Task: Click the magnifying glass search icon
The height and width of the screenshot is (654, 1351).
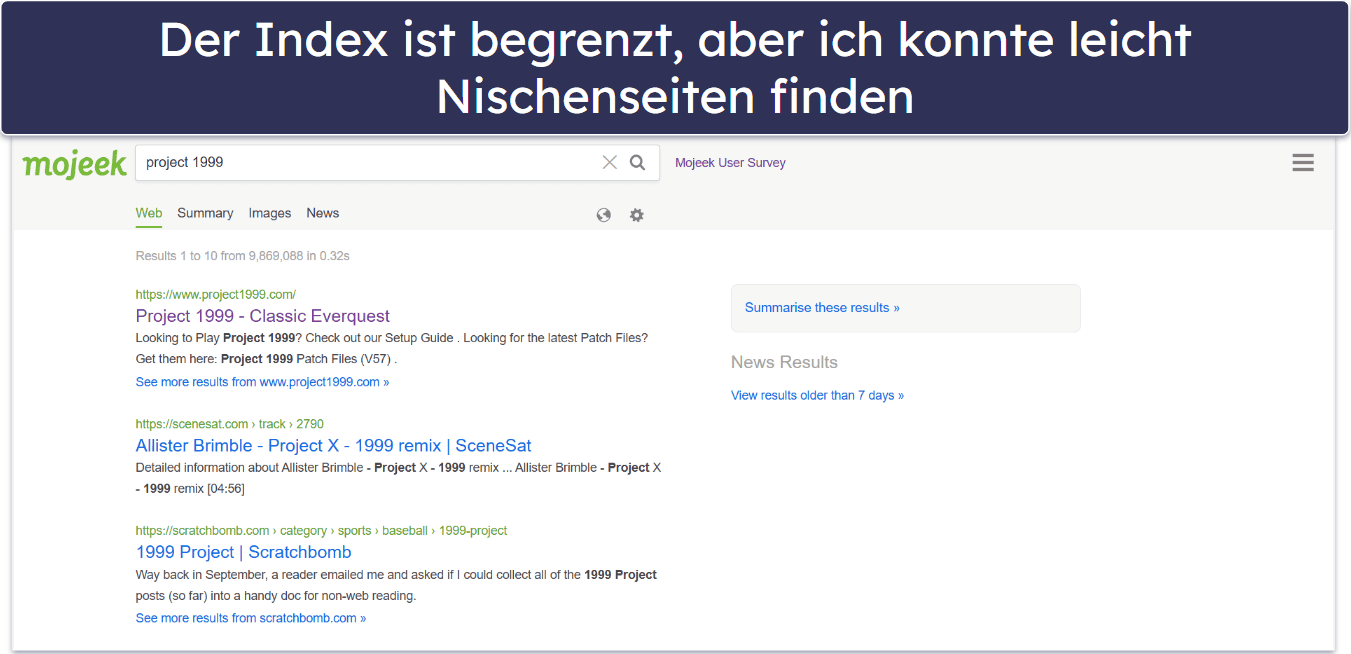Action: [638, 163]
